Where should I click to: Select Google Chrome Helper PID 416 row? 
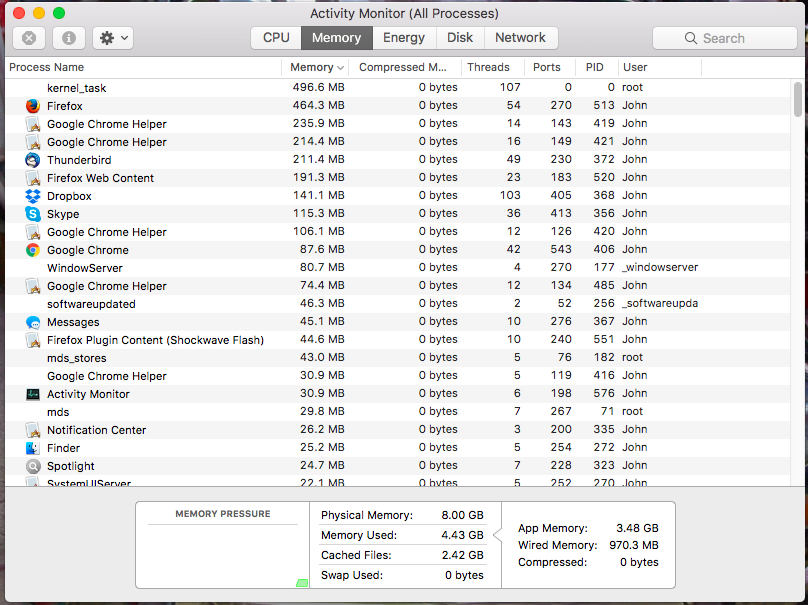(397, 376)
